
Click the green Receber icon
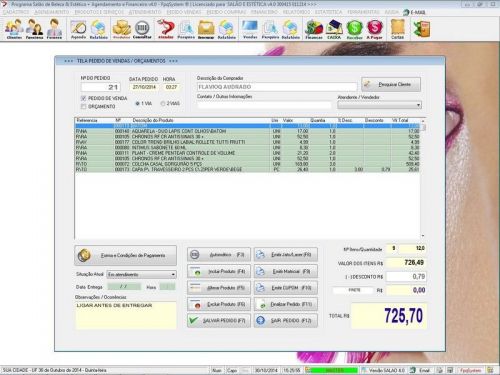click(x=354, y=29)
